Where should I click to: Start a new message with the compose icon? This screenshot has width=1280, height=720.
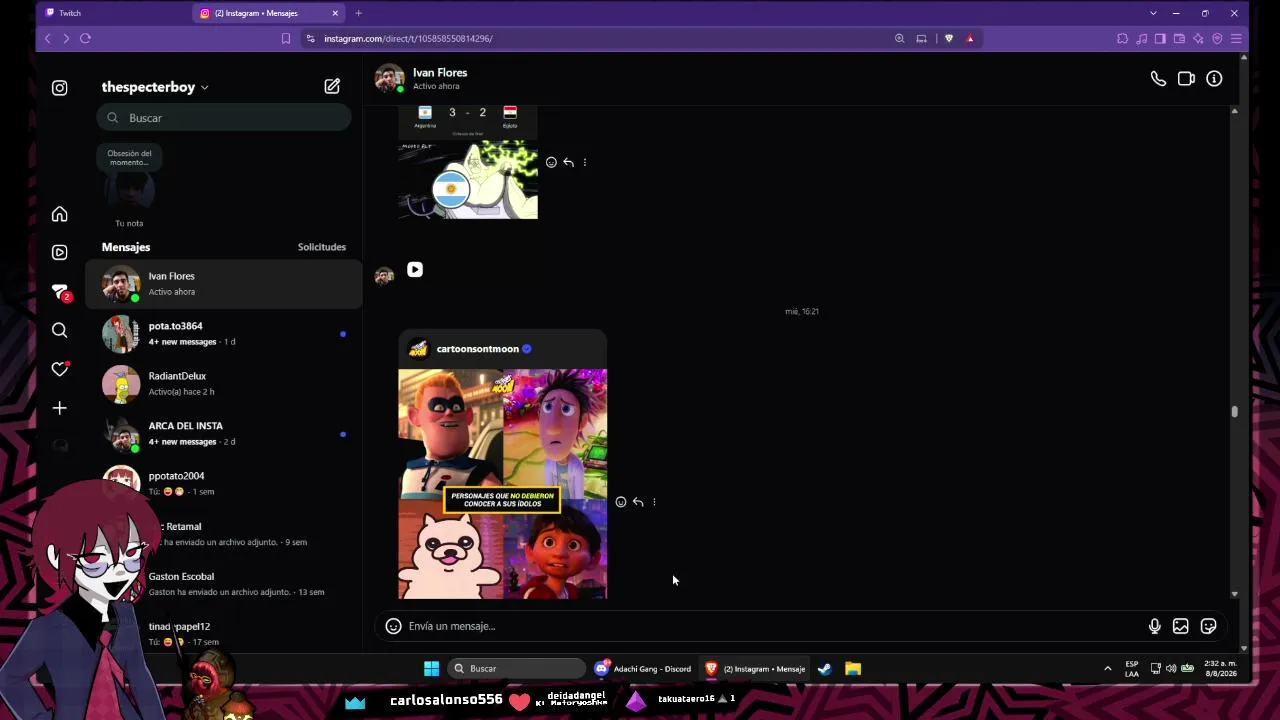click(x=332, y=87)
